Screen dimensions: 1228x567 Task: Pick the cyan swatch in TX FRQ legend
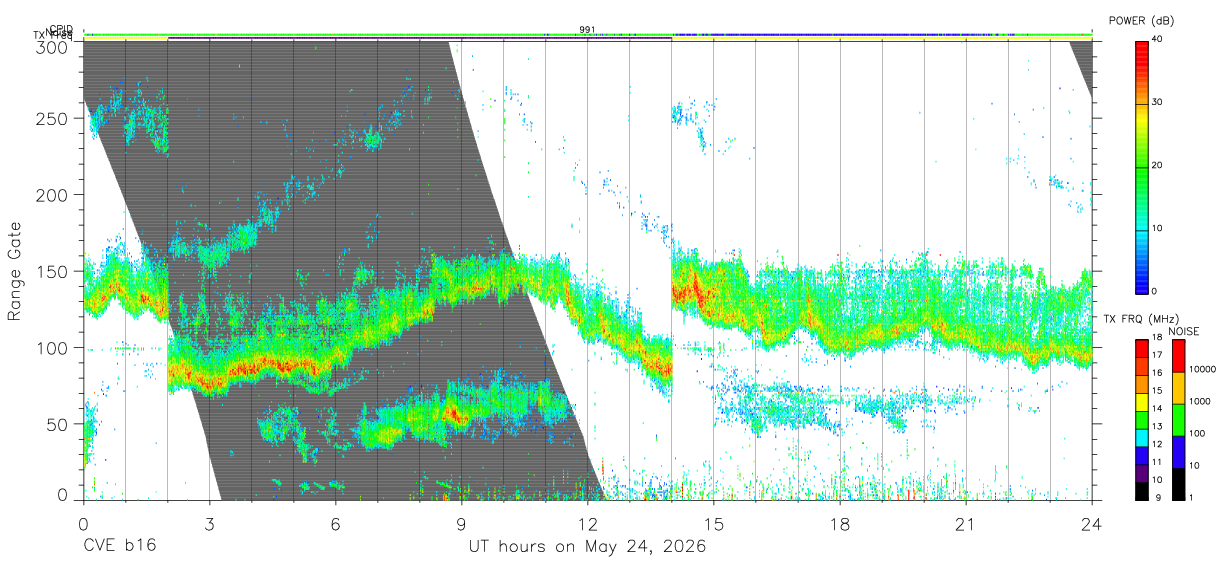click(x=1141, y=436)
